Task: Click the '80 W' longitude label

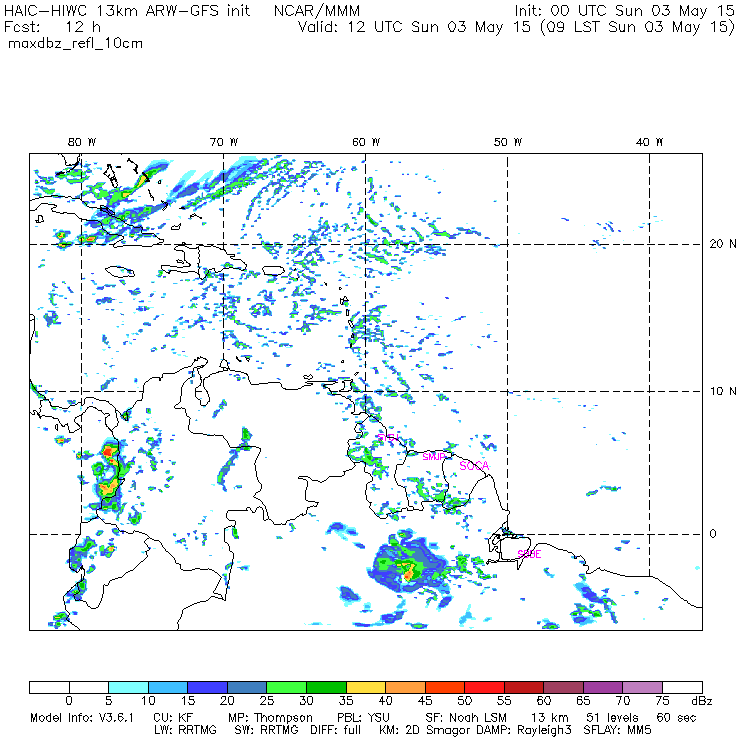Action: (x=82, y=142)
